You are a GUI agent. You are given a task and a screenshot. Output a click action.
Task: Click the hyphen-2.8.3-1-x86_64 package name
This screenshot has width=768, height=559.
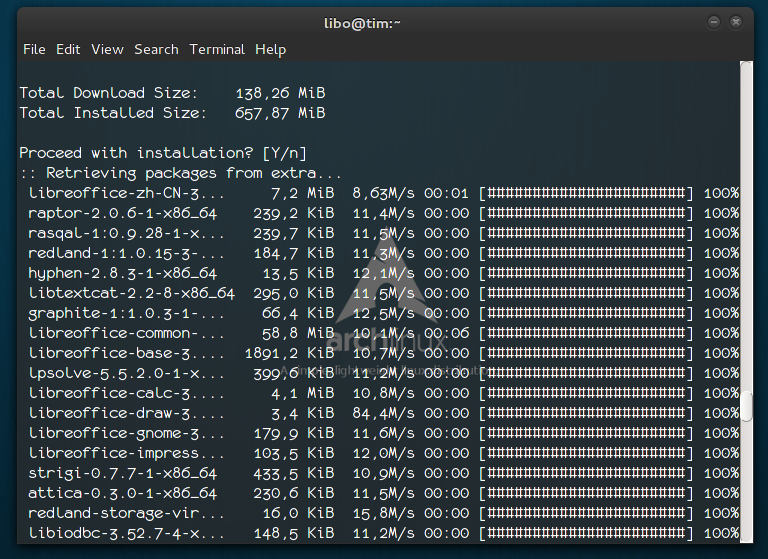click(122, 273)
